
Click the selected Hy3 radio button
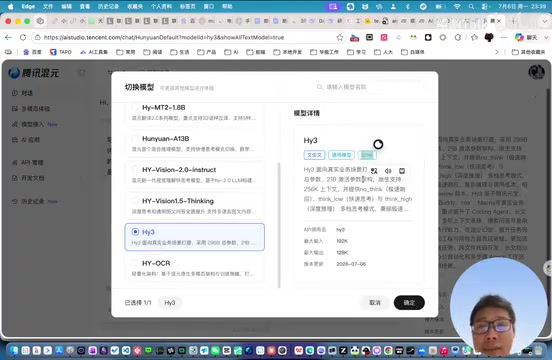(135, 232)
